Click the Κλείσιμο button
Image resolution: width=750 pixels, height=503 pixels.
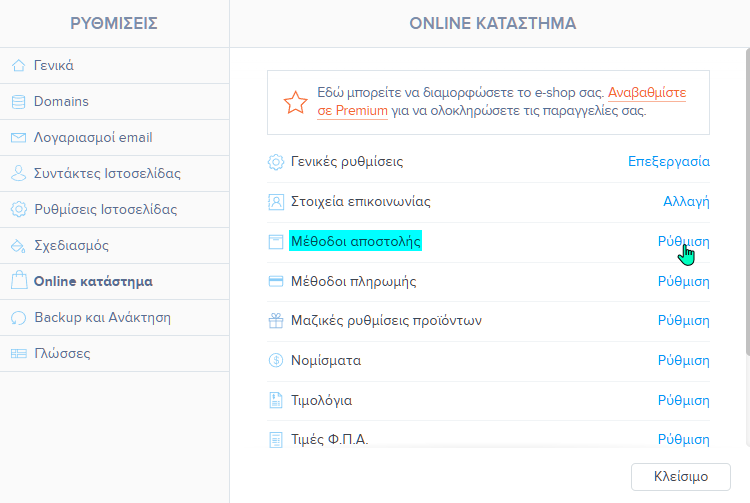681,477
